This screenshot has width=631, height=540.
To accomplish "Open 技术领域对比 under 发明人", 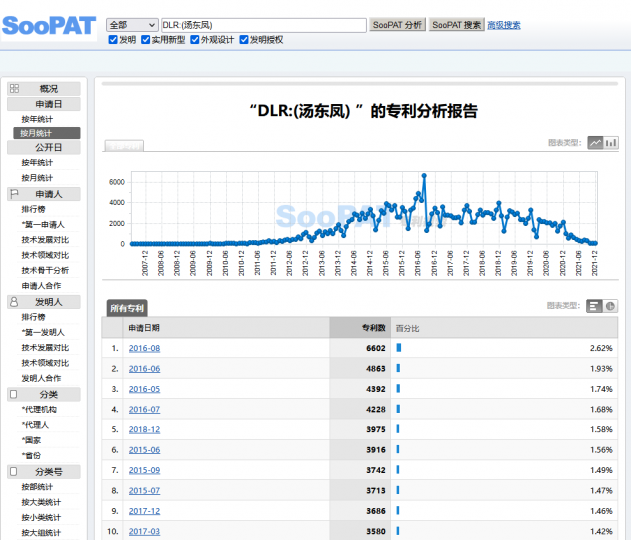I will click(x=45, y=363).
